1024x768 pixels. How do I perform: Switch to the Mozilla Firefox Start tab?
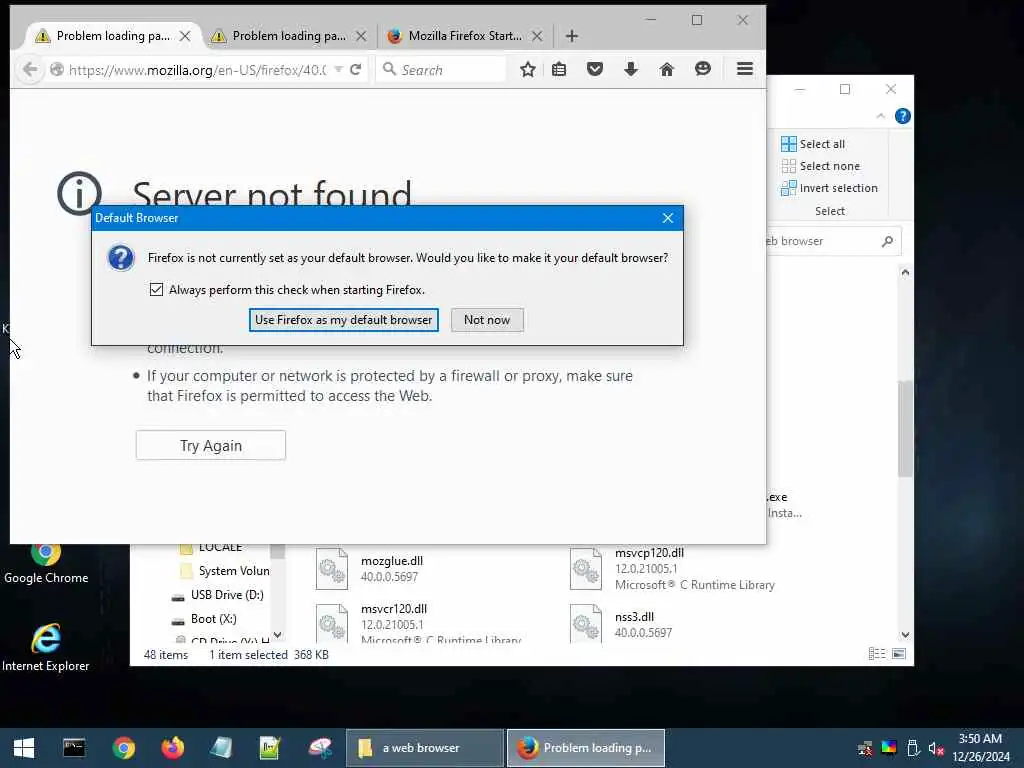click(465, 36)
